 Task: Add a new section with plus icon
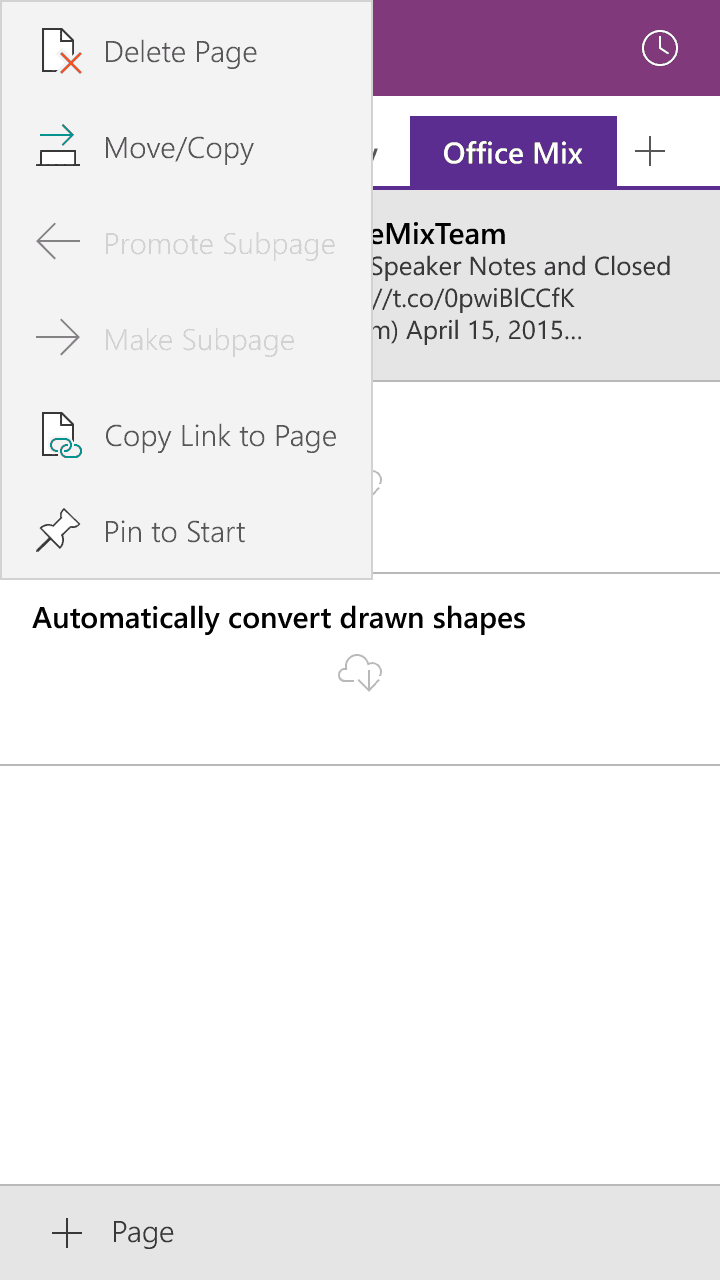[650, 152]
